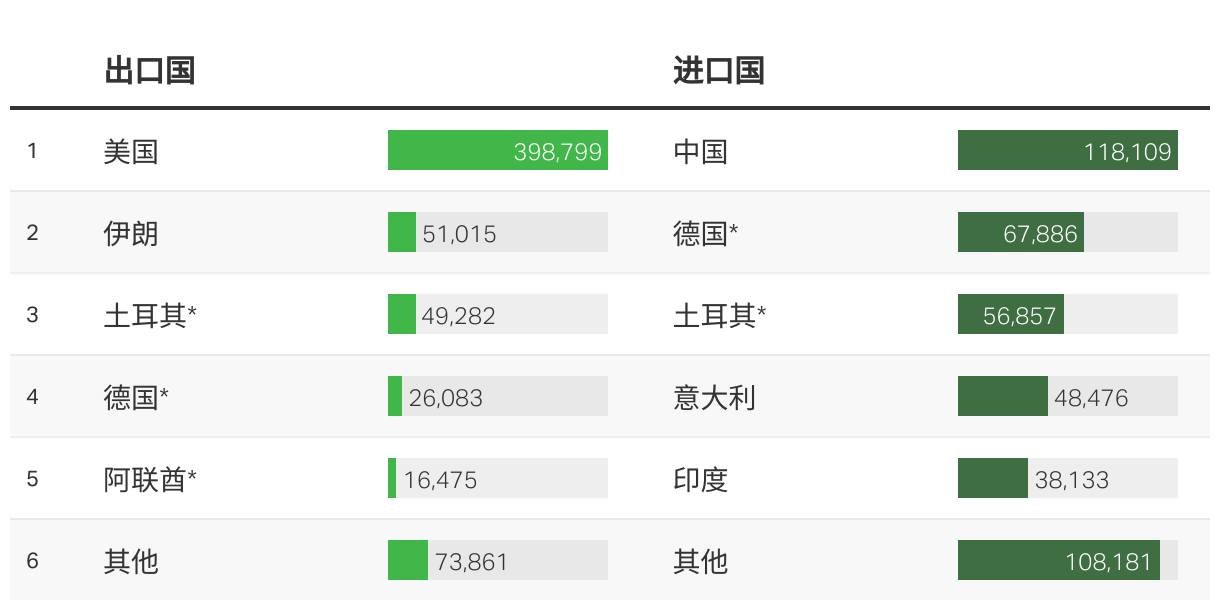Select the exporter 其他 bar showing 73,861

coord(498,560)
